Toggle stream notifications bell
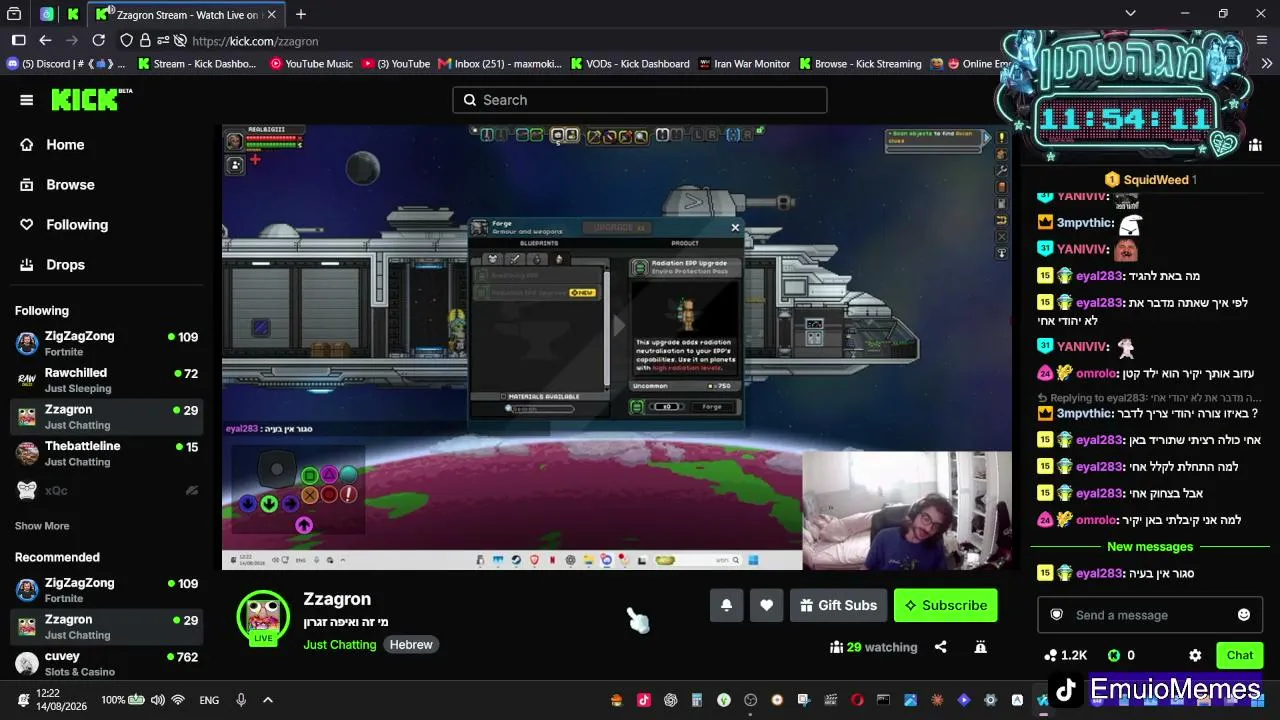Image resolution: width=1280 pixels, height=720 pixels. [x=727, y=605]
